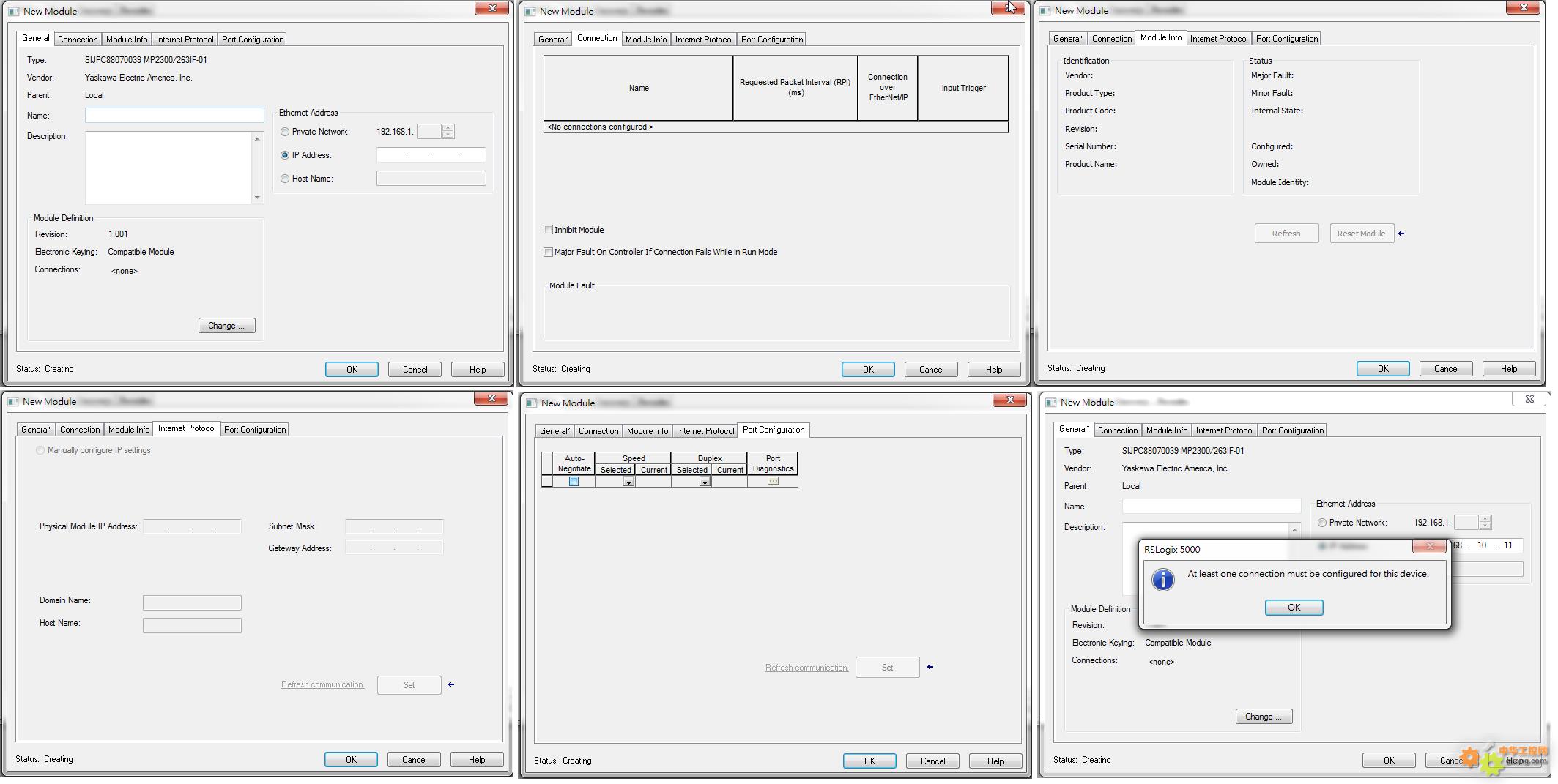Click Host Name field under Ethernet Address without popup
The height and width of the screenshot is (784, 1558).
click(x=431, y=179)
